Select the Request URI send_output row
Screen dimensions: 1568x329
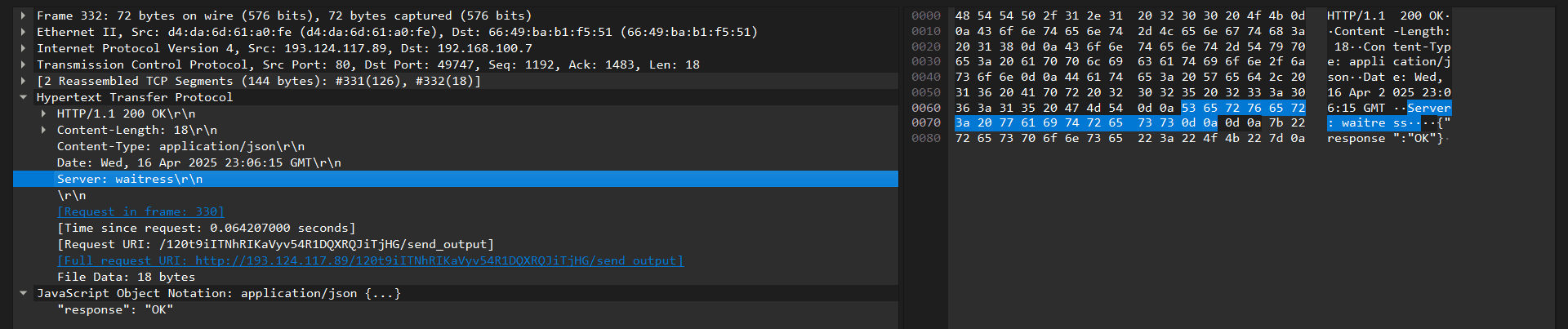pyautogui.click(x=456, y=244)
